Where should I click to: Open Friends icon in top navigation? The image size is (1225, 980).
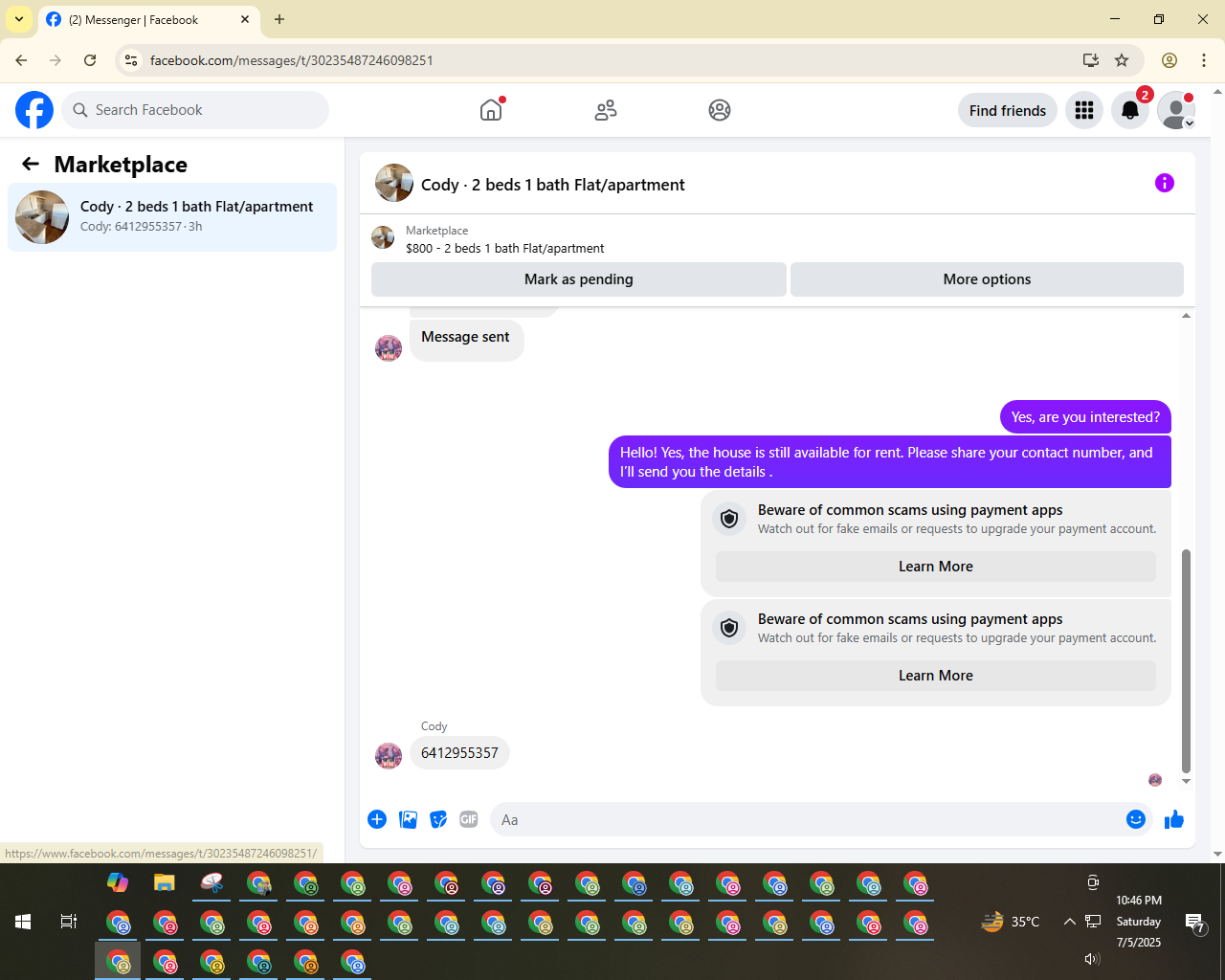(x=606, y=110)
